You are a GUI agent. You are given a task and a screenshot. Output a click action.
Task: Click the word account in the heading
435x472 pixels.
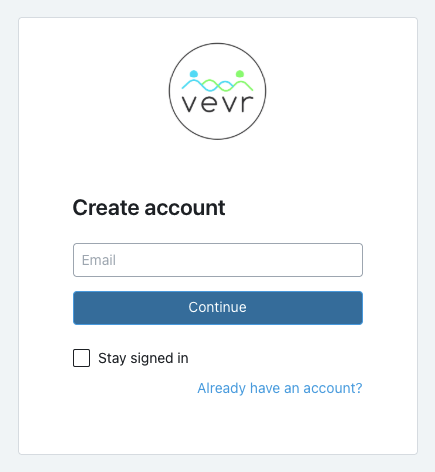pyautogui.click(x=185, y=209)
